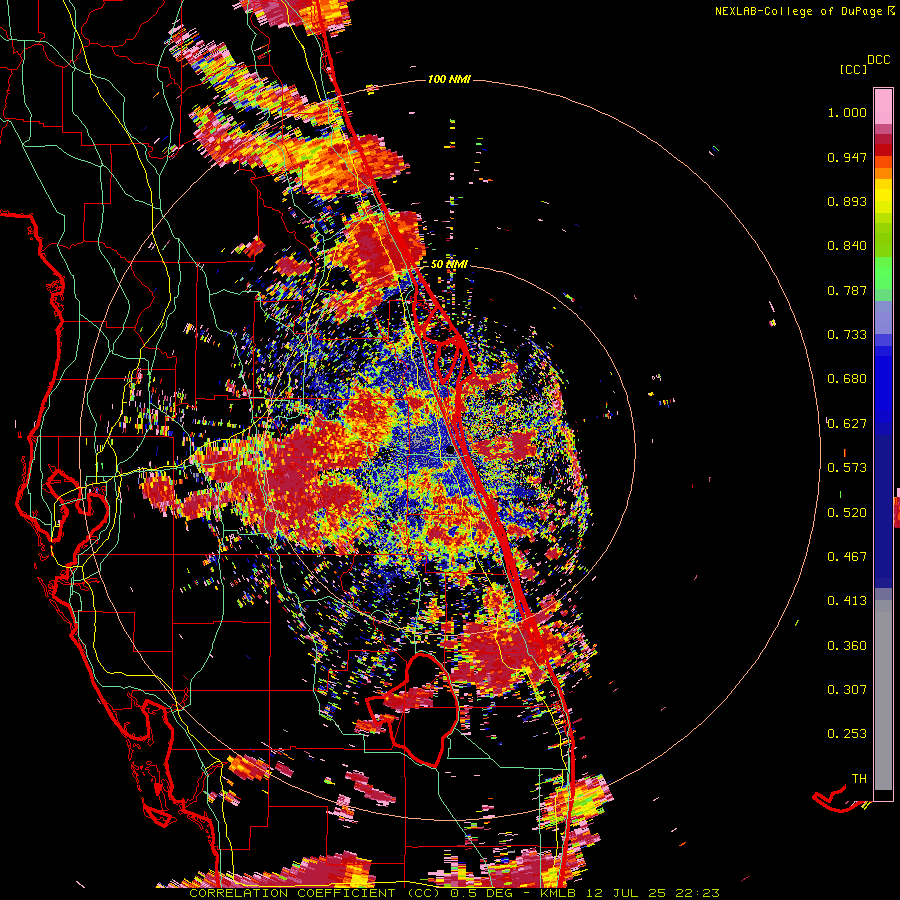This screenshot has height=900, width=900.
Task: Select the 0.893 color scale value
Action: pyautogui.click(x=847, y=201)
